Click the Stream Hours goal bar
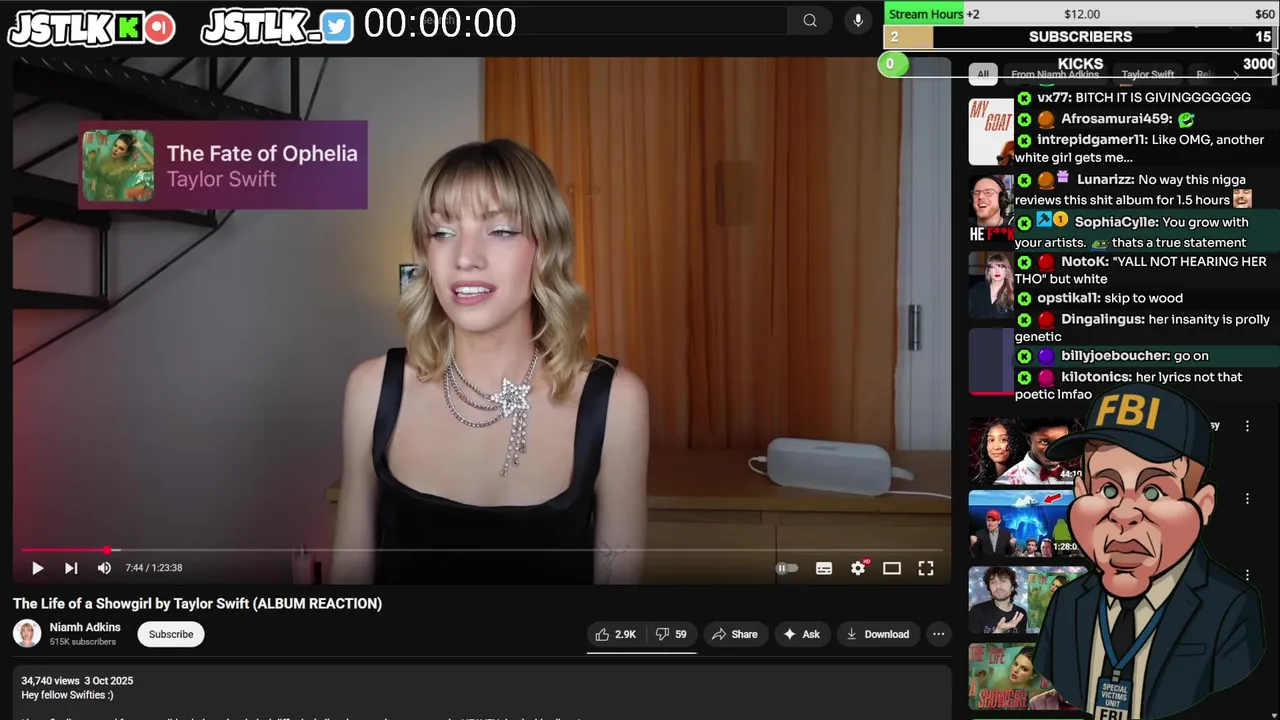 pos(1081,13)
